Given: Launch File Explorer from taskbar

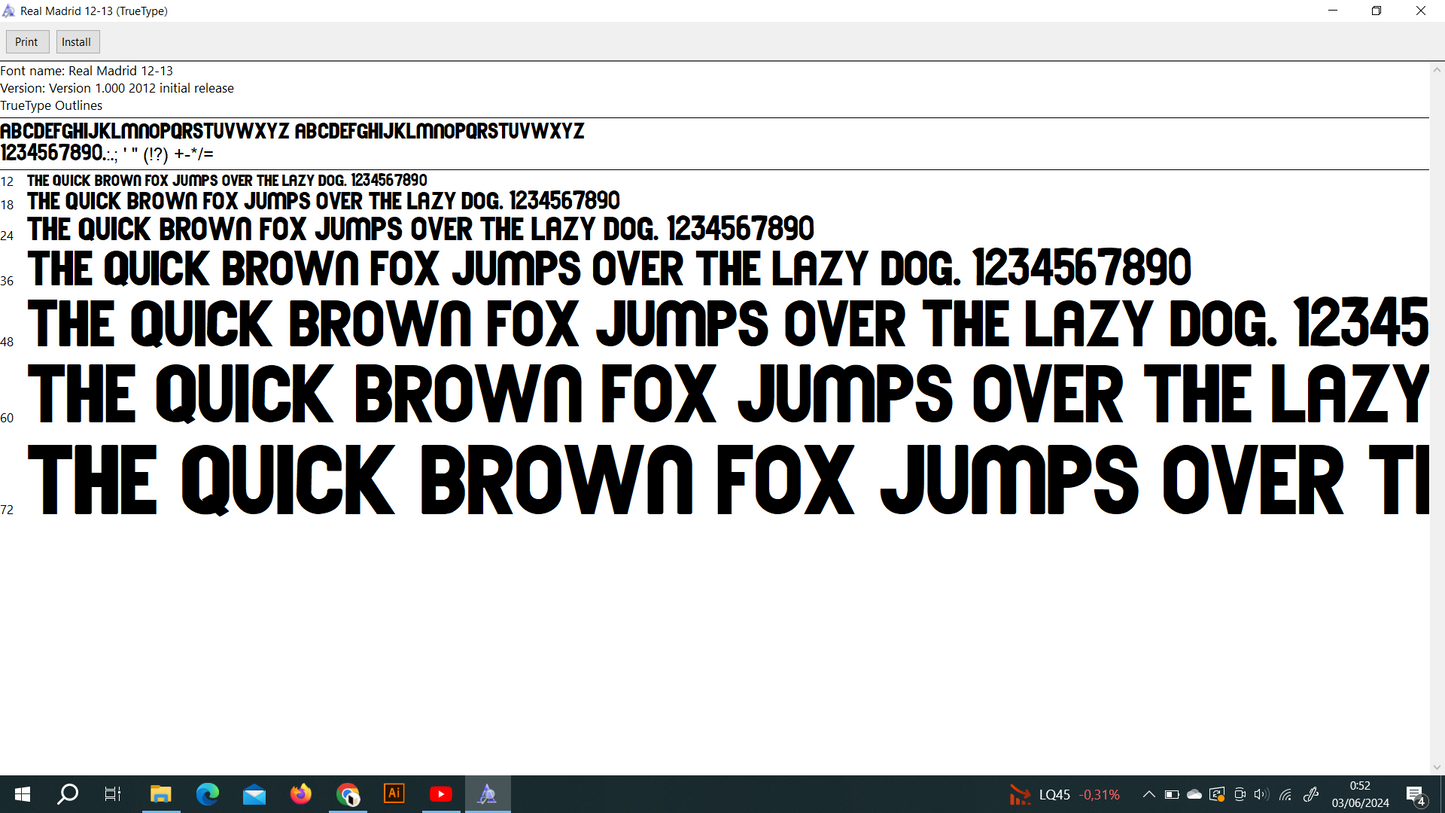Looking at the screenshot, I should tap(161, 795).
